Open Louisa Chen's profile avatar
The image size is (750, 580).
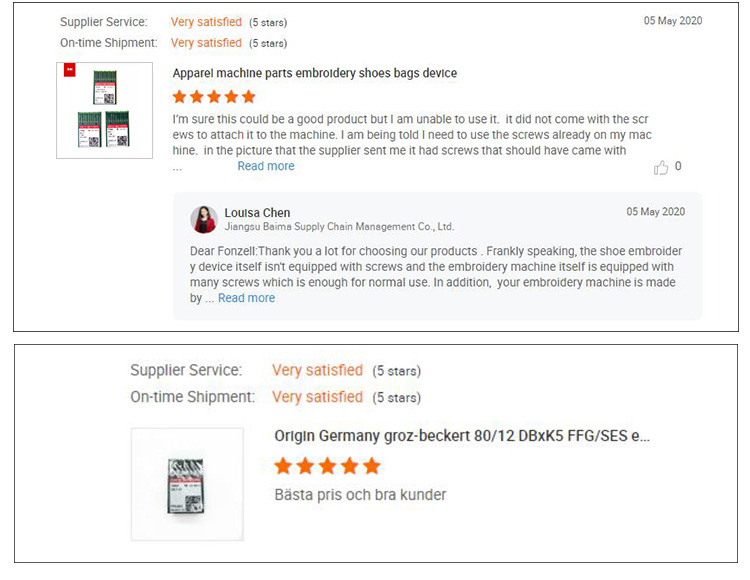pyautogui.click(x=204, y=219)
